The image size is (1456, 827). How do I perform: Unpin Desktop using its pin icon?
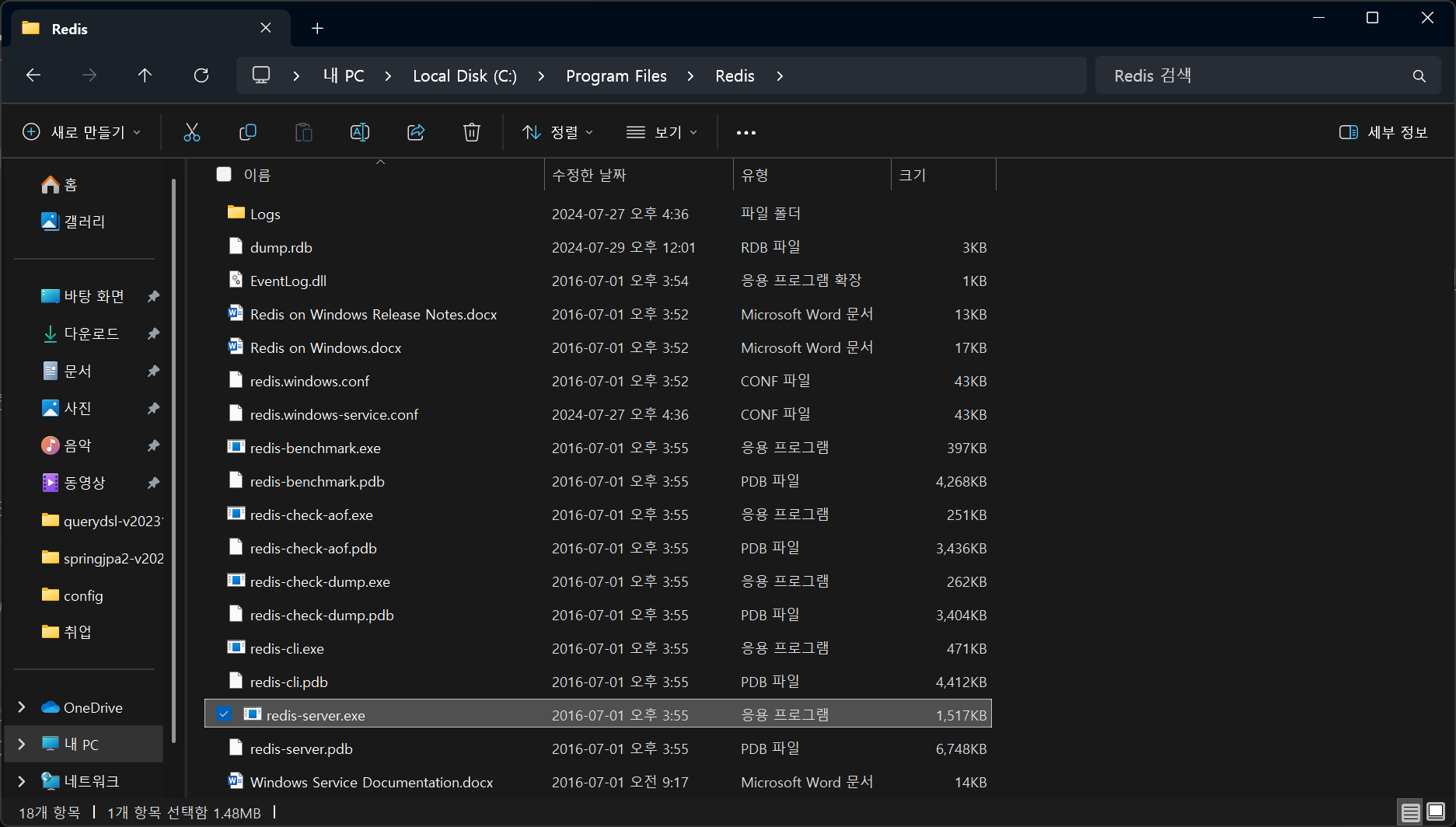tap(153, 296)
